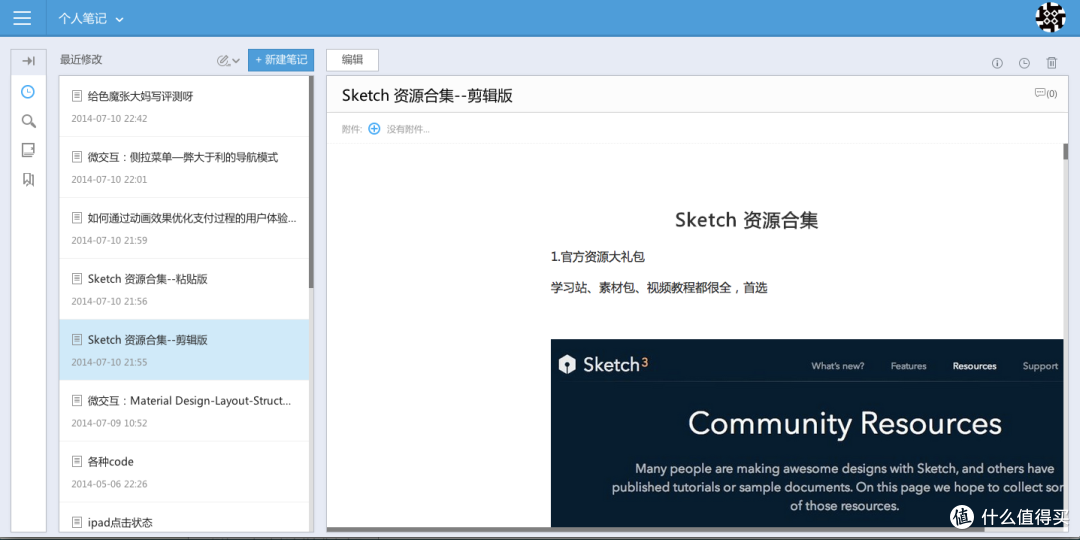Click date 2014-05-06 22:26
The height and width of the screenshot is (540, 1080).
point(109,484)
